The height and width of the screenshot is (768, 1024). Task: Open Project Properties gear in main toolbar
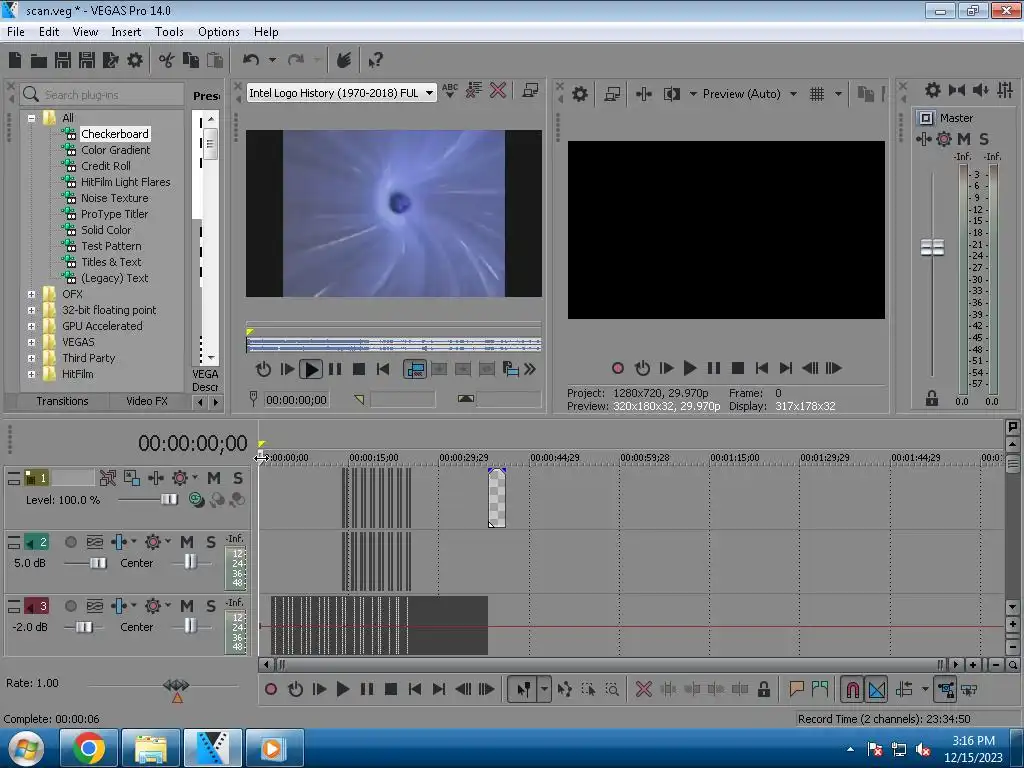pos(135,61)
